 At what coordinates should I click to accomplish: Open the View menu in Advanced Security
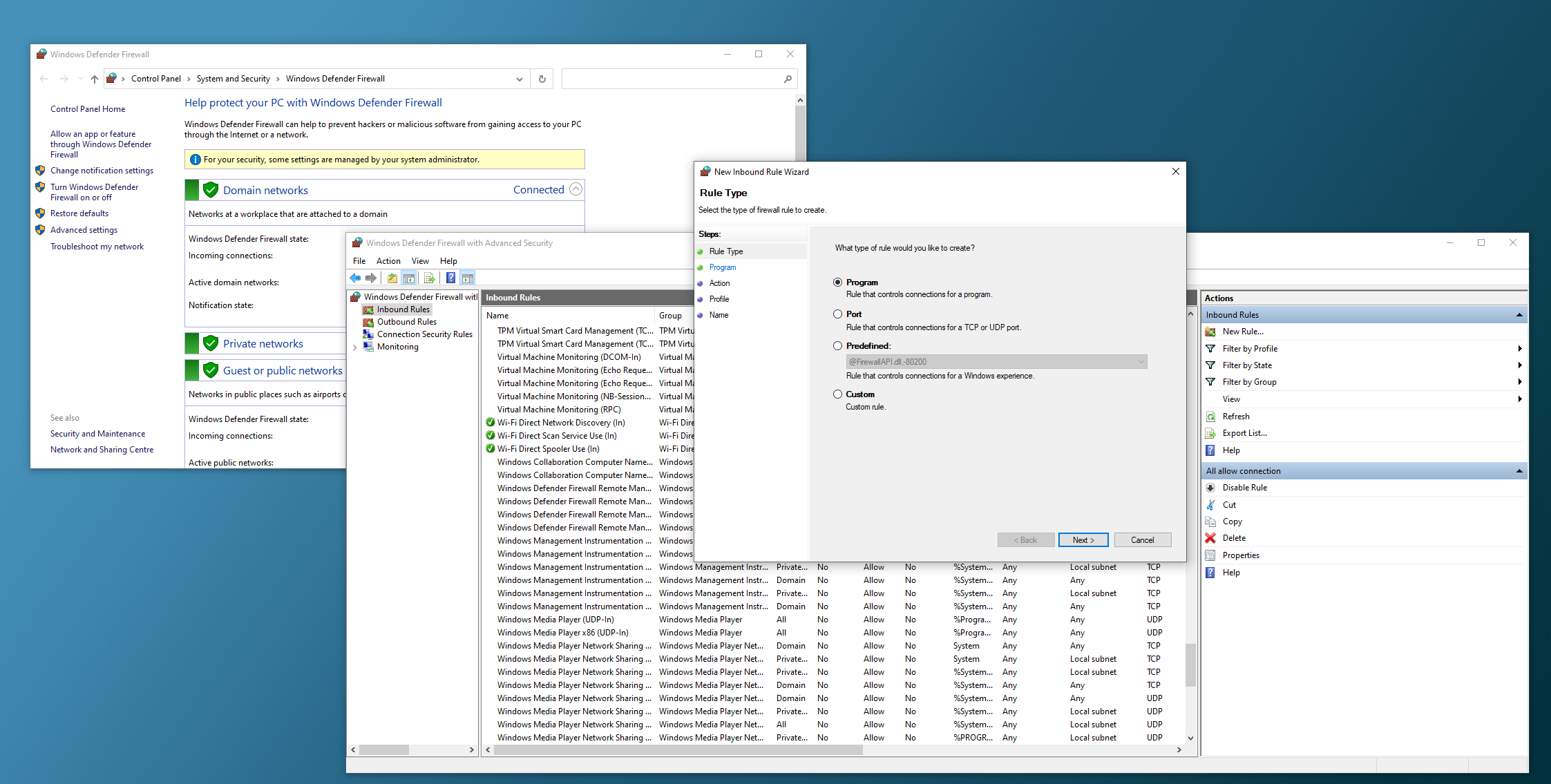tap(420, 260)
